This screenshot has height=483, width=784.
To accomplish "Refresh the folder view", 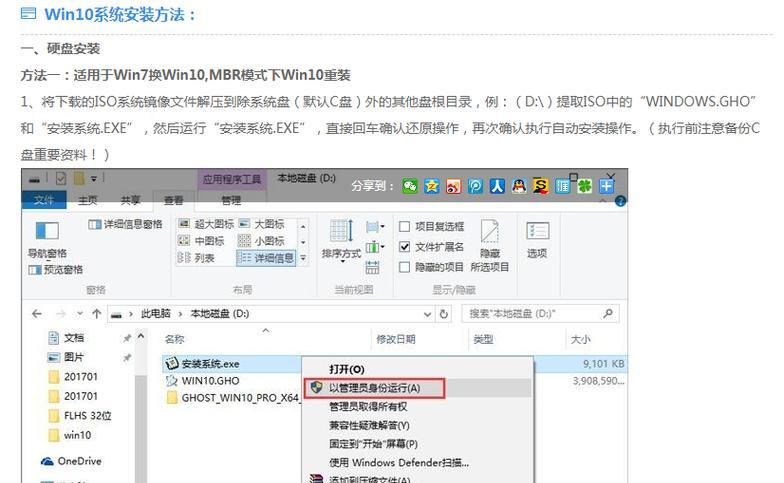I will (x=444, y=314).
